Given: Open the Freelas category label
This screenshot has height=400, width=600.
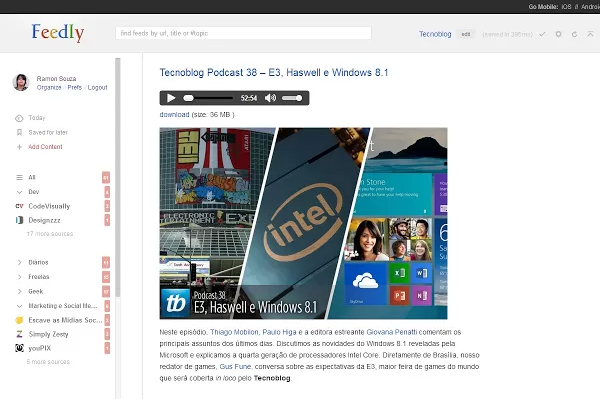Looking at the screenshot, I should click(x=39, y=277).
